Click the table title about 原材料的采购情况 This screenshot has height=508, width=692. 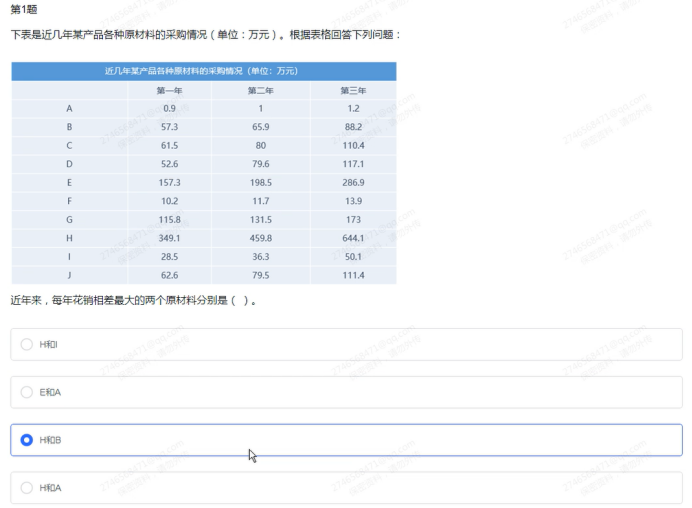coord(203,71)
